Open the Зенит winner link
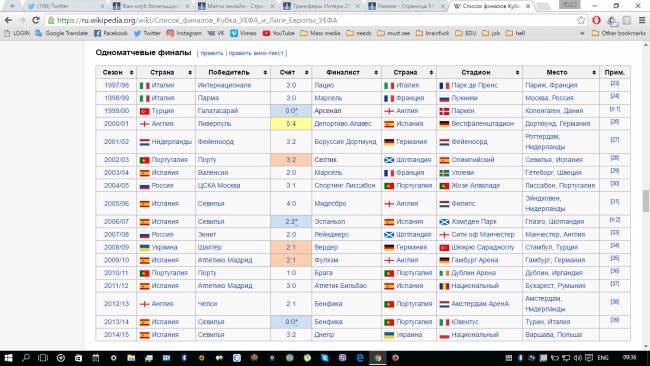This screenshot has width=650, height=366. click(x=207, y=235)
